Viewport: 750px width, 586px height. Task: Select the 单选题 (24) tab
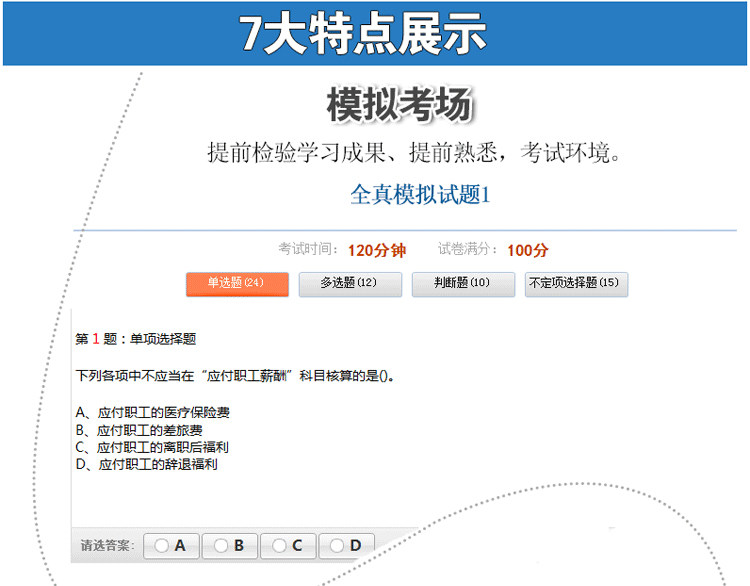click(x=237, y=284)
